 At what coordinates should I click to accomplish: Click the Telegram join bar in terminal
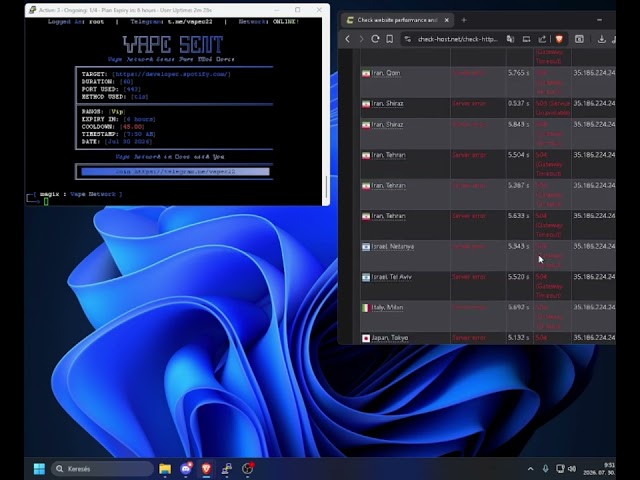pyautogui.click(x=175, y=172)
